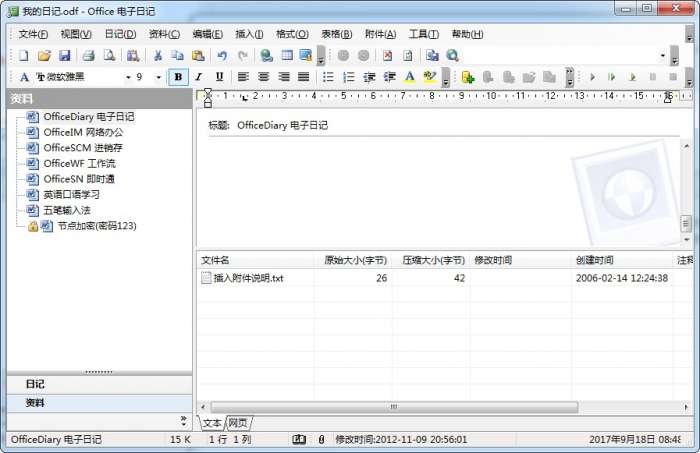Save the diary with the floppy icon
700x453 pixels.
[x=65, y=56]
